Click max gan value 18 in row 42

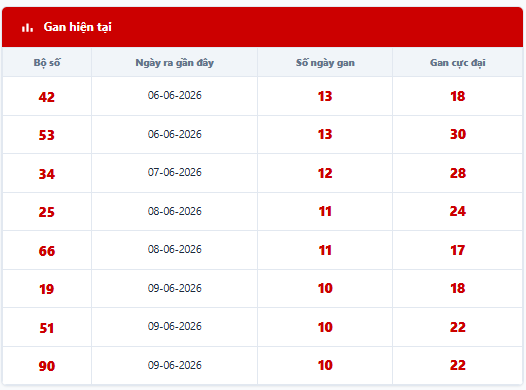[458, 96]
